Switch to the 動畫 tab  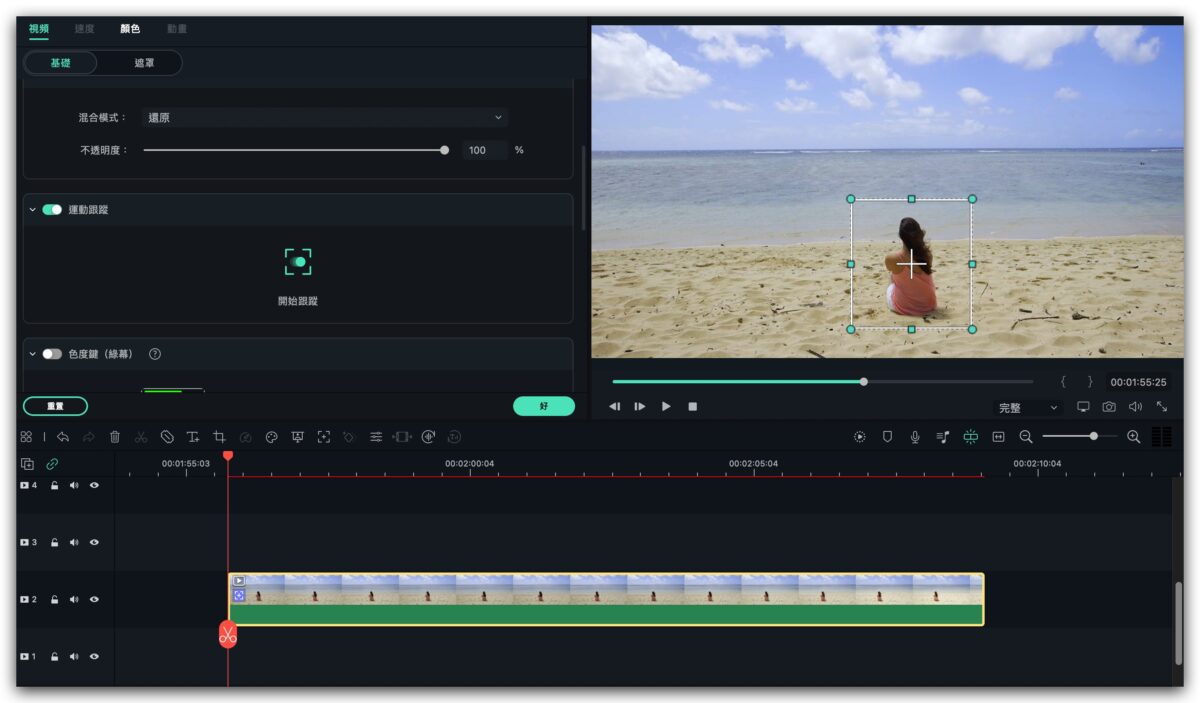[x=177, y=29]
